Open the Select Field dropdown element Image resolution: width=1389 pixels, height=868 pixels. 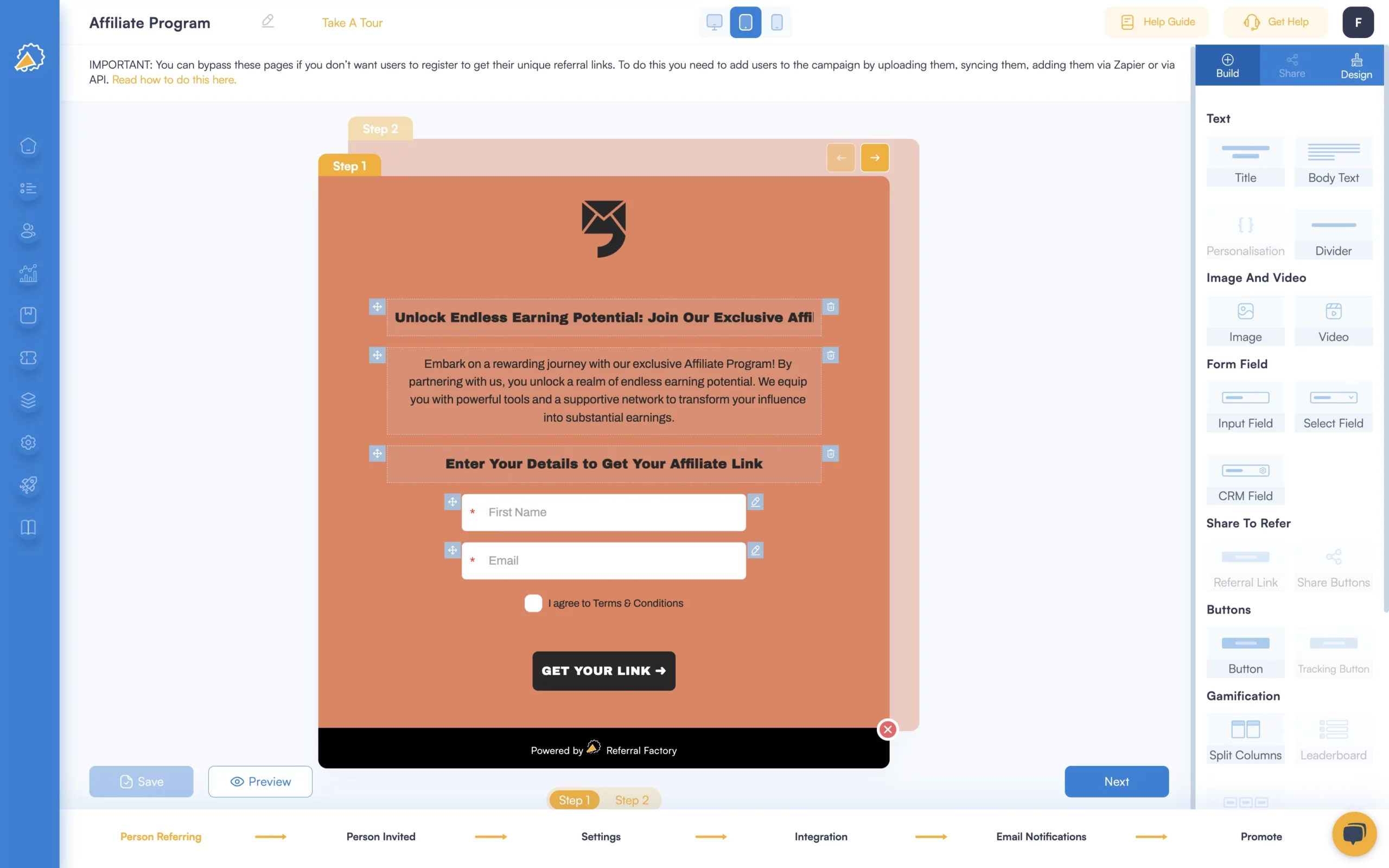pos(1333,407)
